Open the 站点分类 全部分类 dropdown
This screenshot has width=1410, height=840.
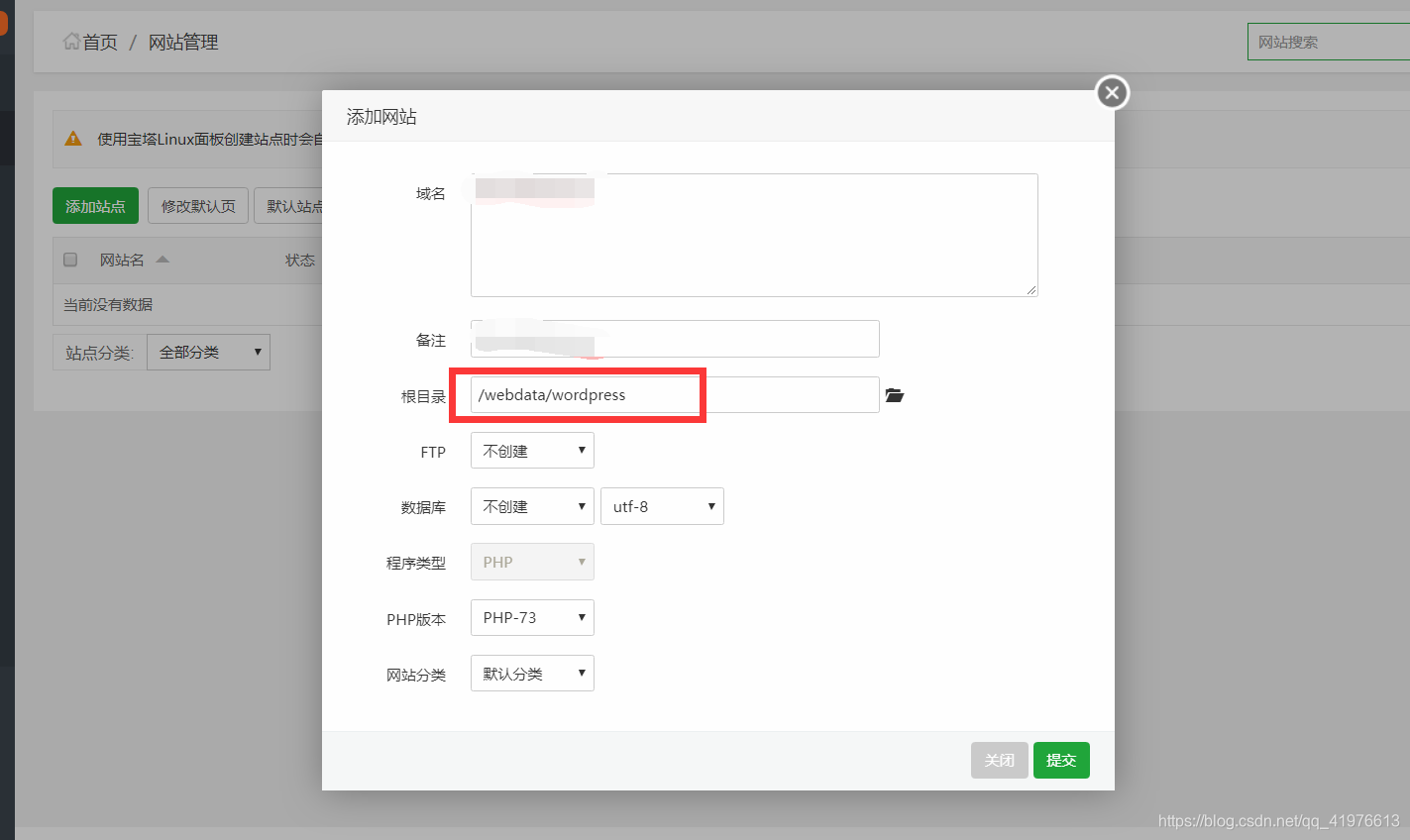click(208, 352)
